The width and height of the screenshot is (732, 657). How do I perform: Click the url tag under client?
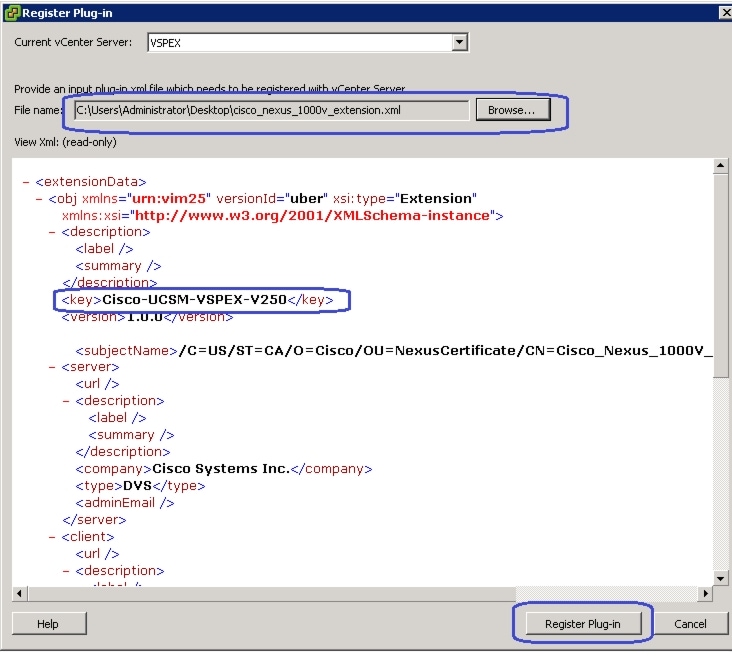97,554
